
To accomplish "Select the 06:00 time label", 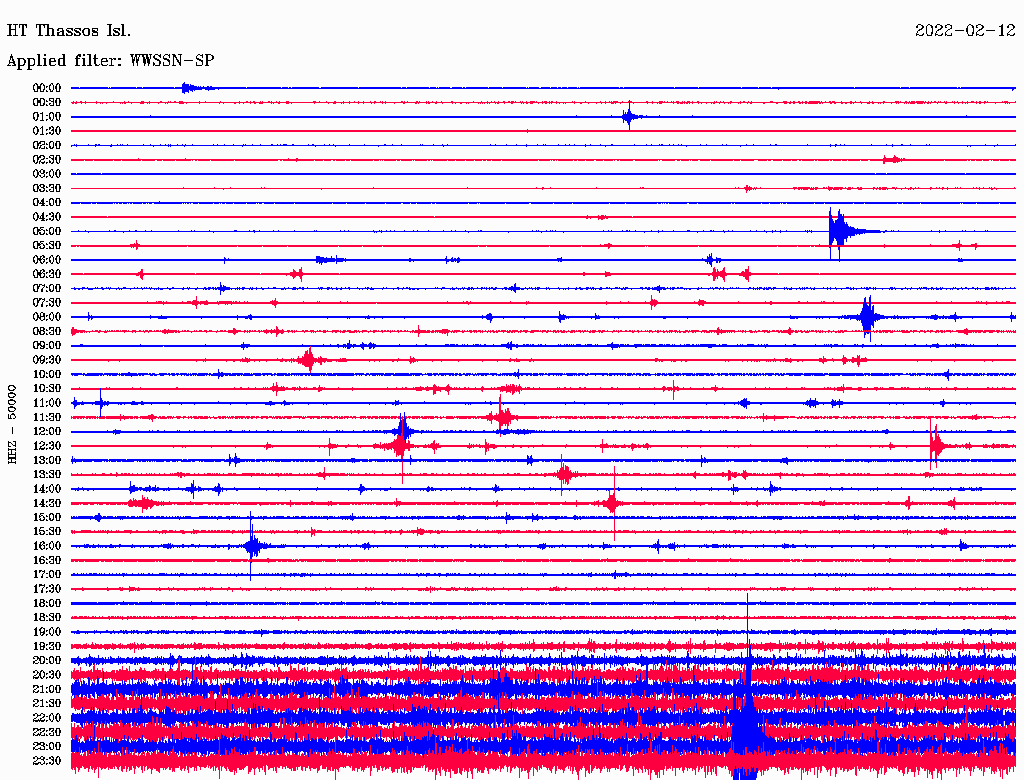I will (x=46, y=260).
